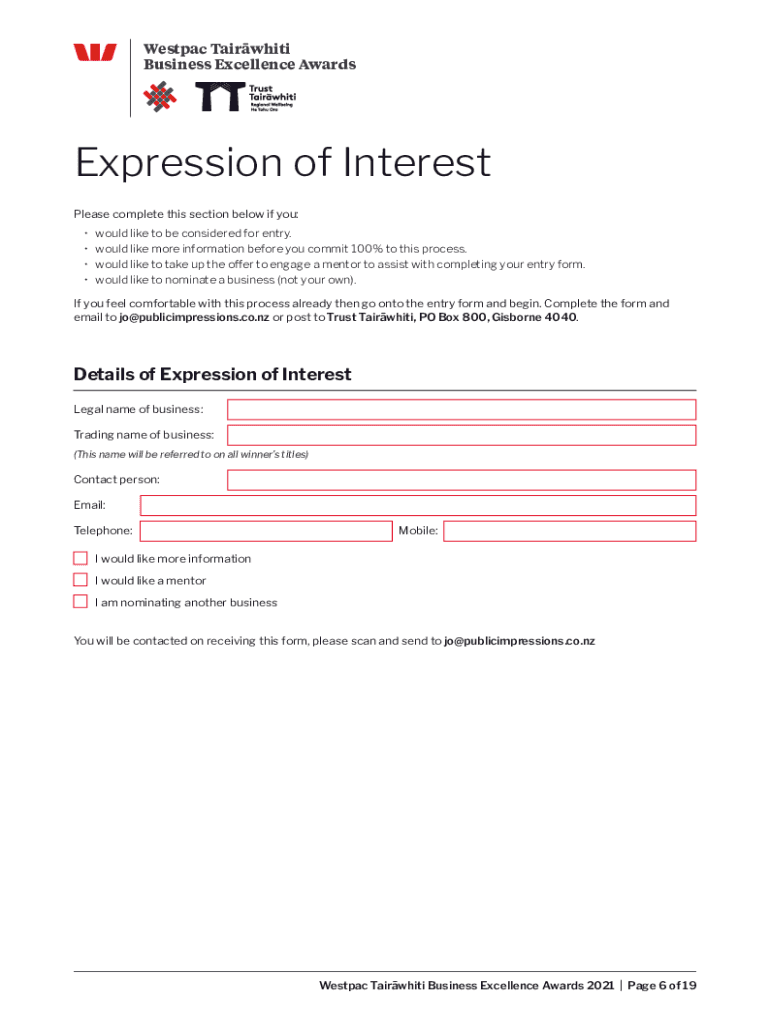Click the email address after 'scan and send to'

click(x=519, y=641)
